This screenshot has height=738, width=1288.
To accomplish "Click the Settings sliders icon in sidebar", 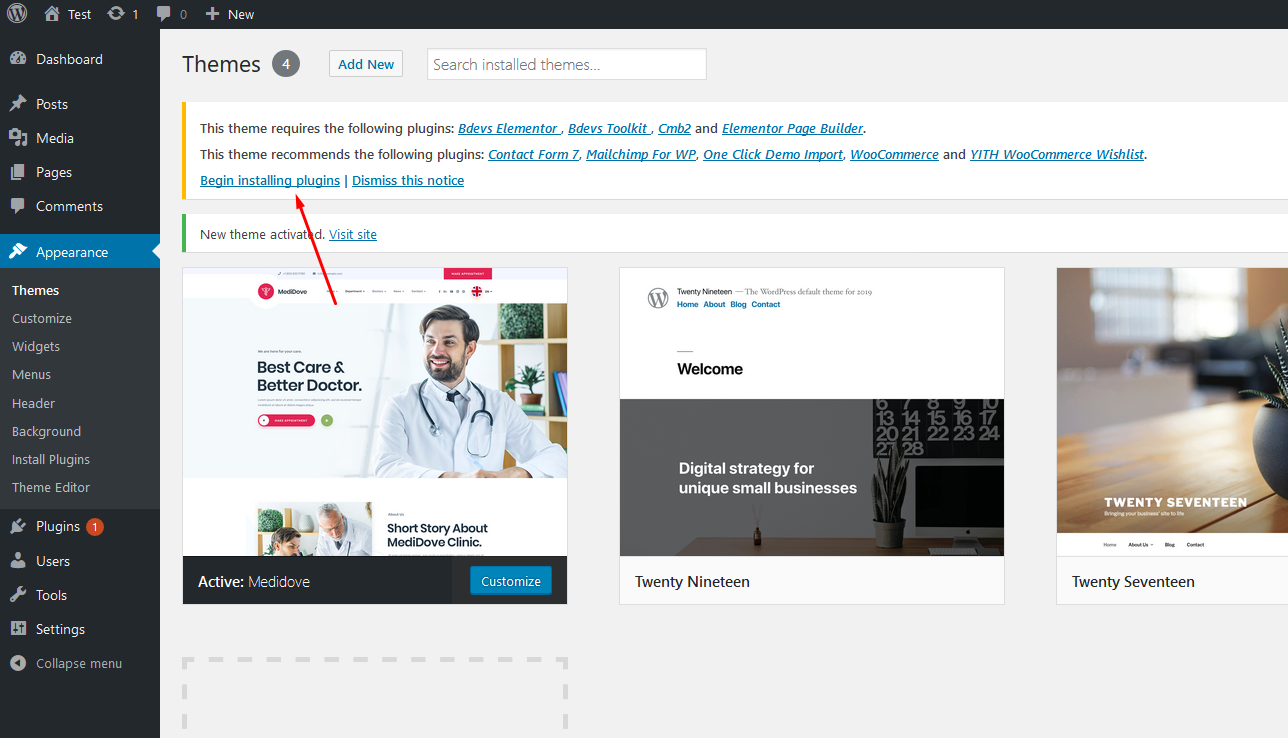I will click(18, 629).
